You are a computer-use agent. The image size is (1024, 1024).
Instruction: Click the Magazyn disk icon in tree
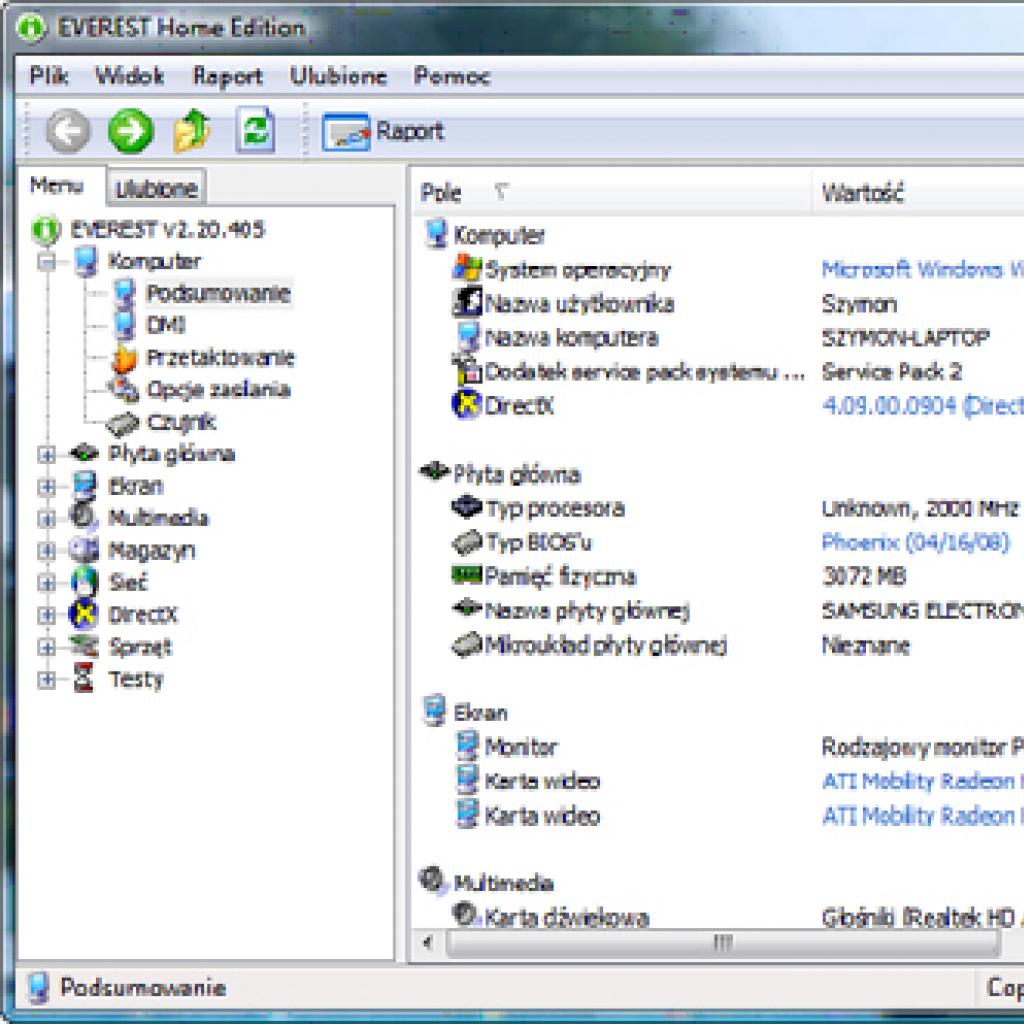(84, 550)
